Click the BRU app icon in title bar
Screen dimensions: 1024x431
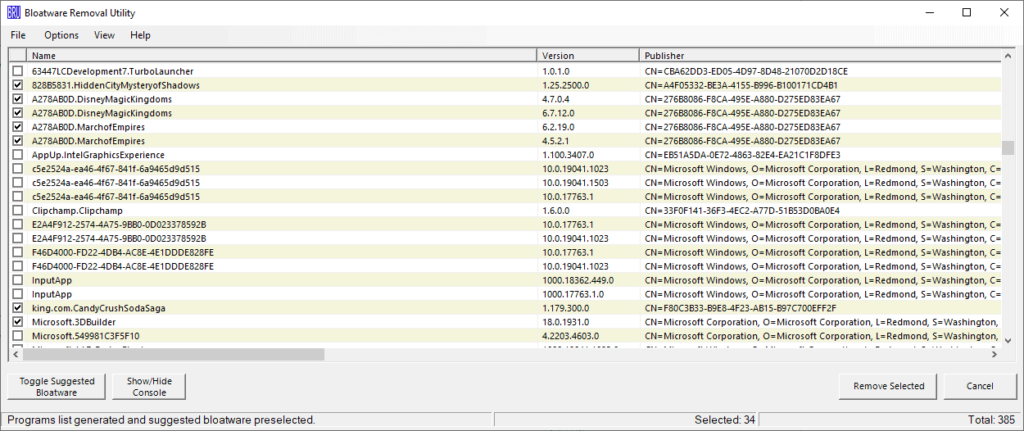tap(14, 12)
